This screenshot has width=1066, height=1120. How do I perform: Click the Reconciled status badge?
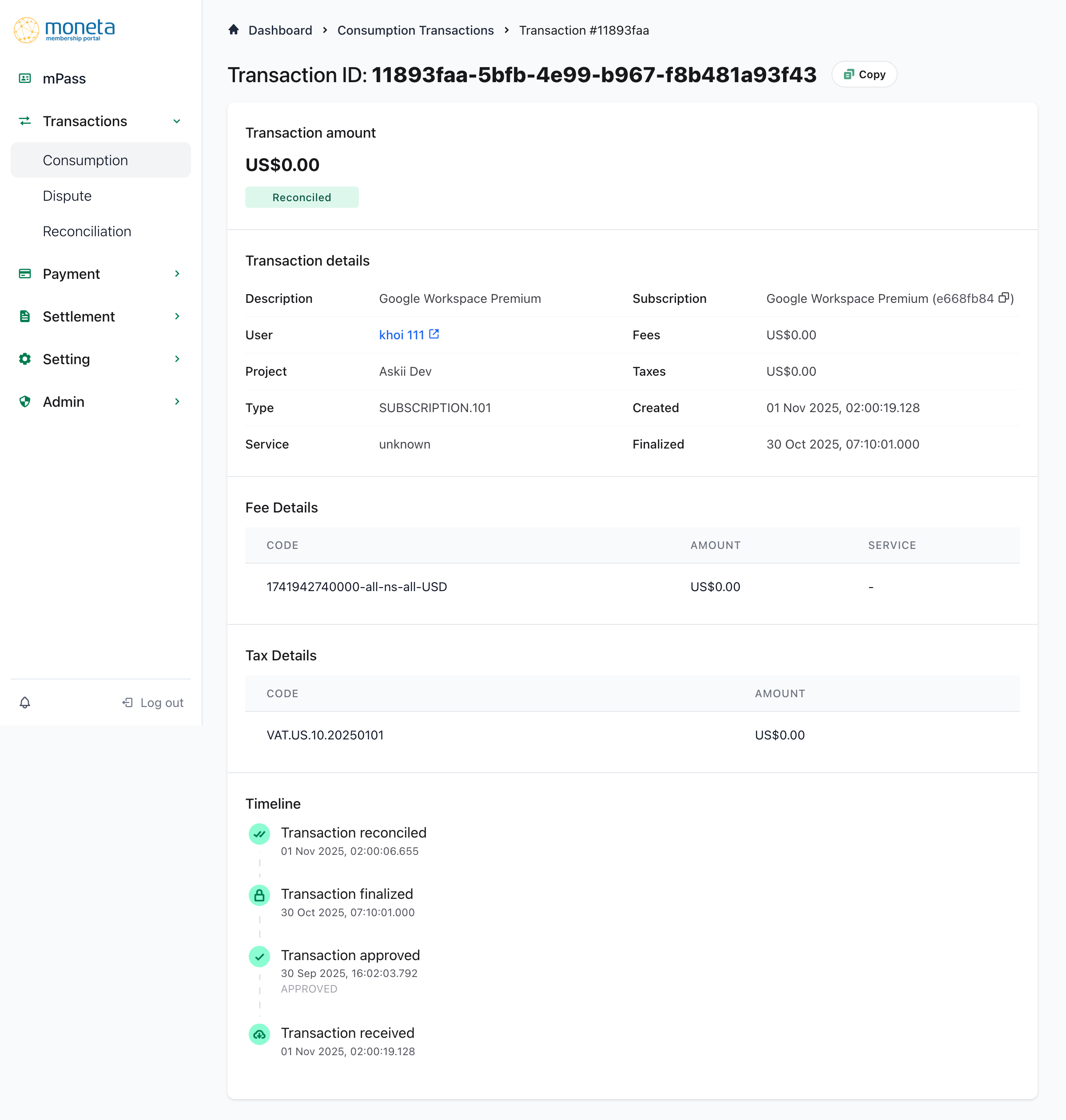pos(302,197)
